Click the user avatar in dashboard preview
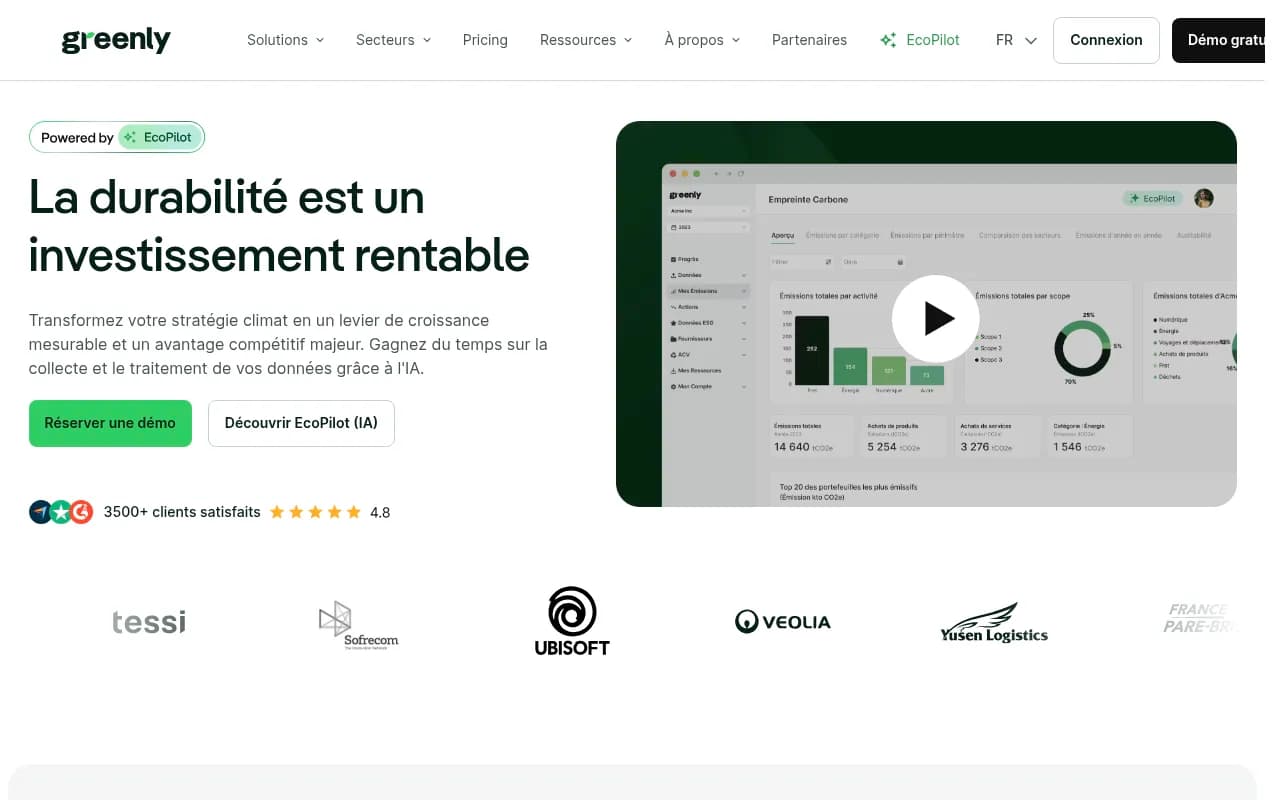Image resolution: width=1280 pixels, height=800 pixels. coord(1204,198)
